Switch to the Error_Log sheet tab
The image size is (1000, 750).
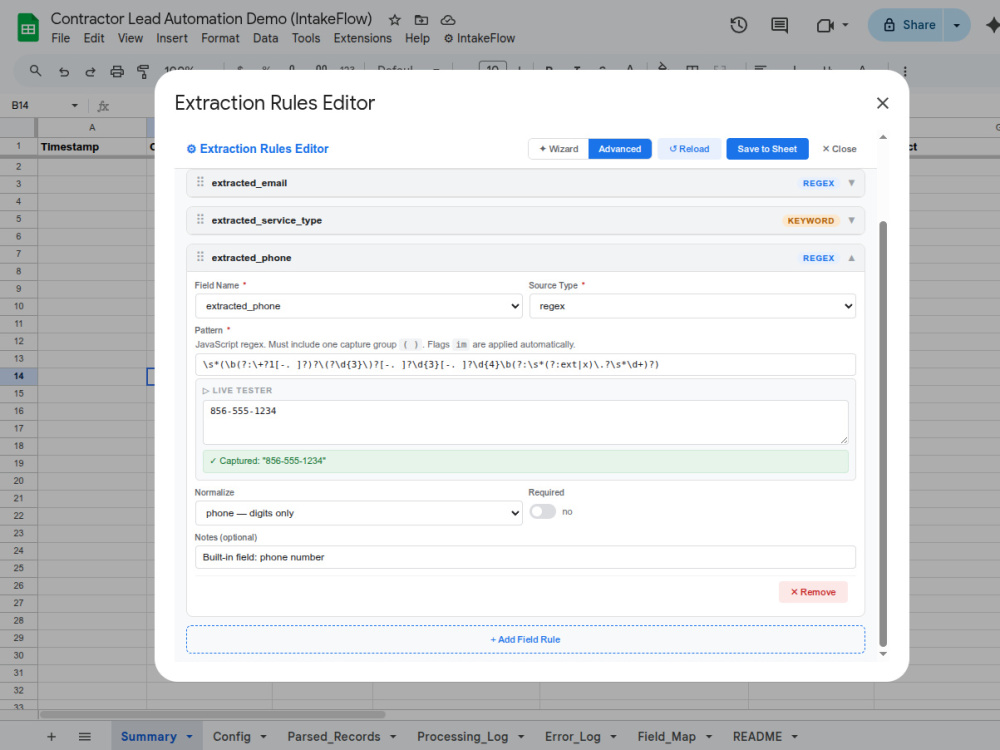click(573, 737)
